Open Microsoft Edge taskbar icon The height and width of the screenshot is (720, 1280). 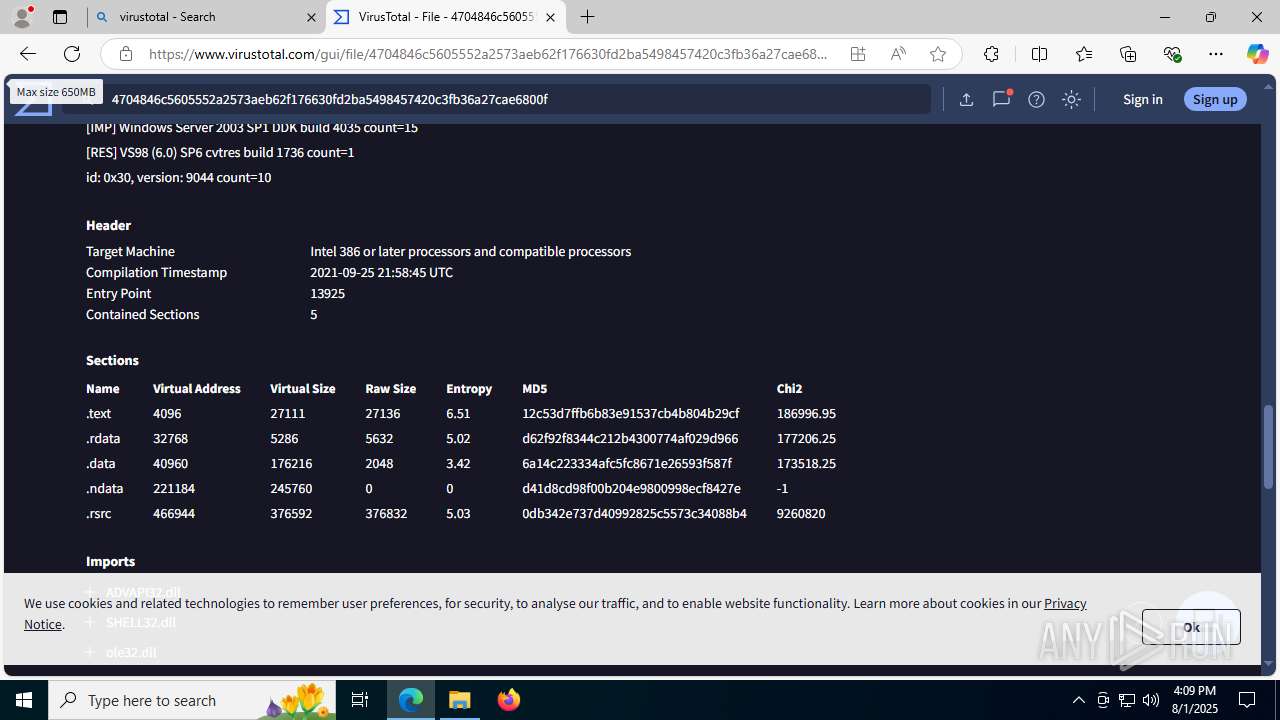click(411, 700)
